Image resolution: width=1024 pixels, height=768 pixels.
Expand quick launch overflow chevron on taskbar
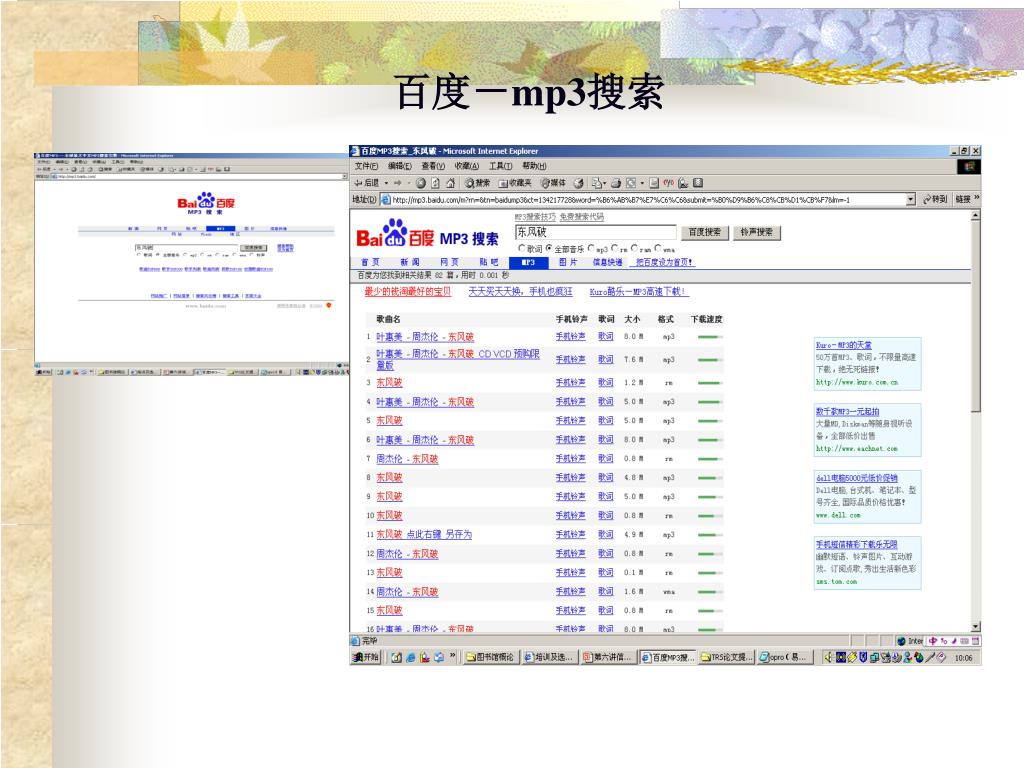[453, 656]
